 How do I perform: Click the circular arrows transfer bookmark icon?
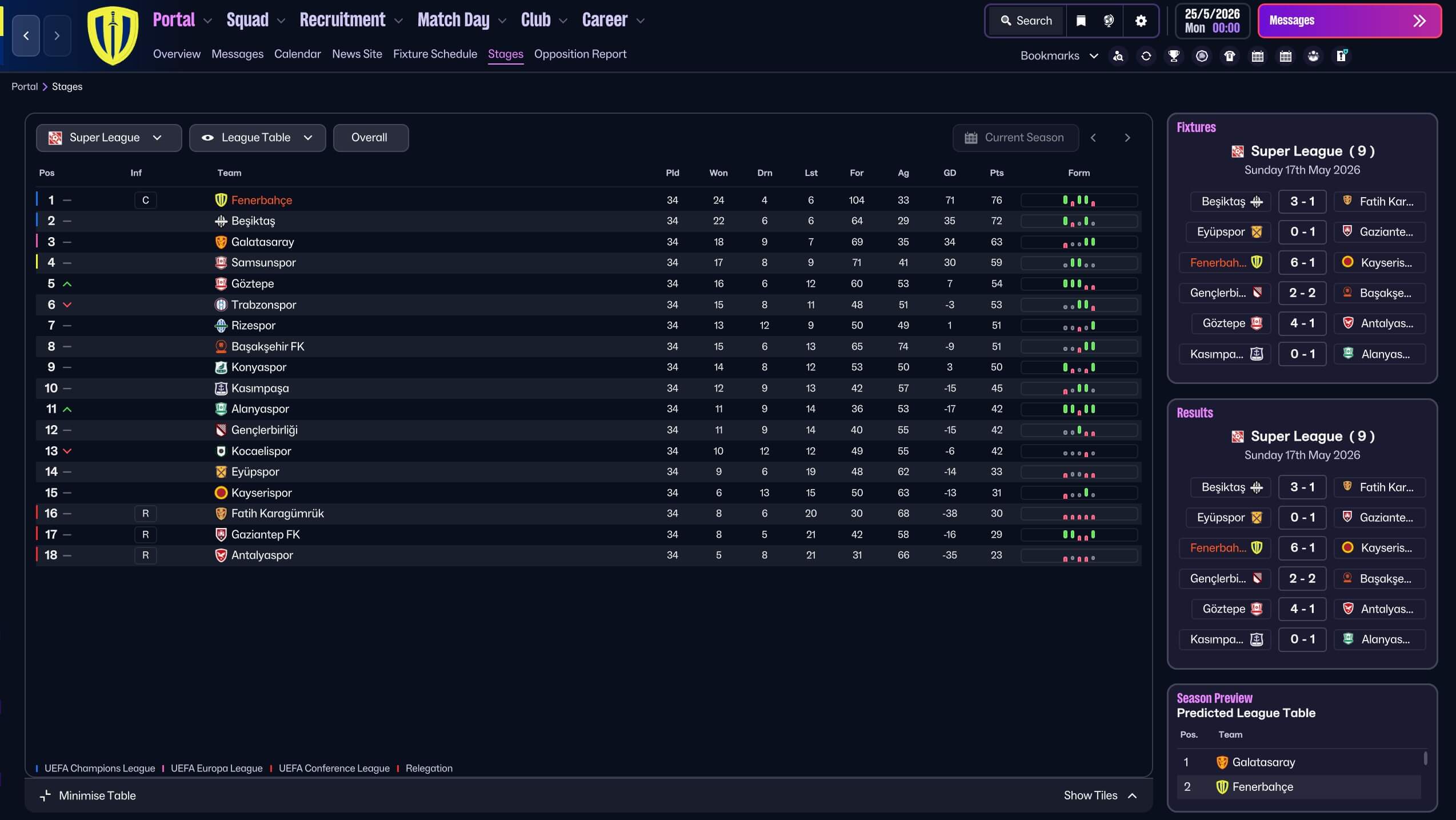tap(1146, 56)
